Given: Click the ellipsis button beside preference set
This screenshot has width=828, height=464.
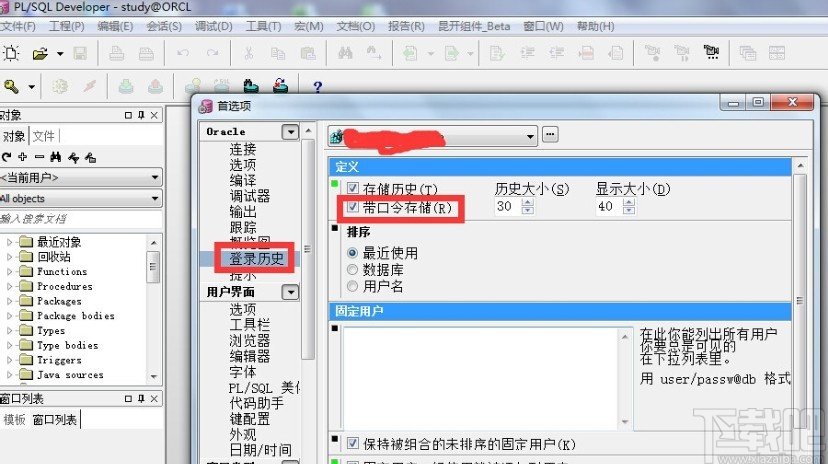Looking at the screenshot, I should 550,135.
